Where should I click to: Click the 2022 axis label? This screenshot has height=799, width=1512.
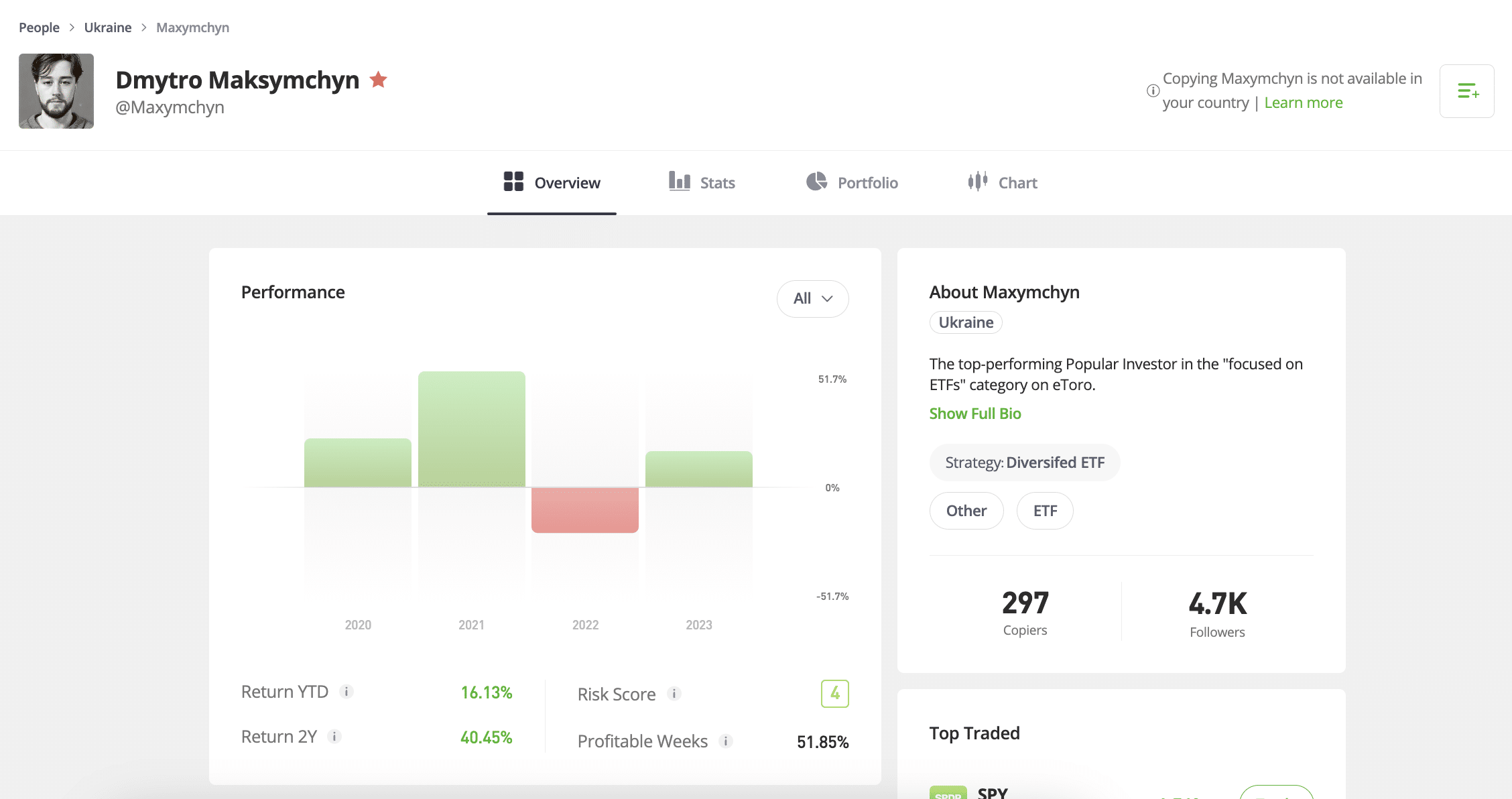click(585, 625)
